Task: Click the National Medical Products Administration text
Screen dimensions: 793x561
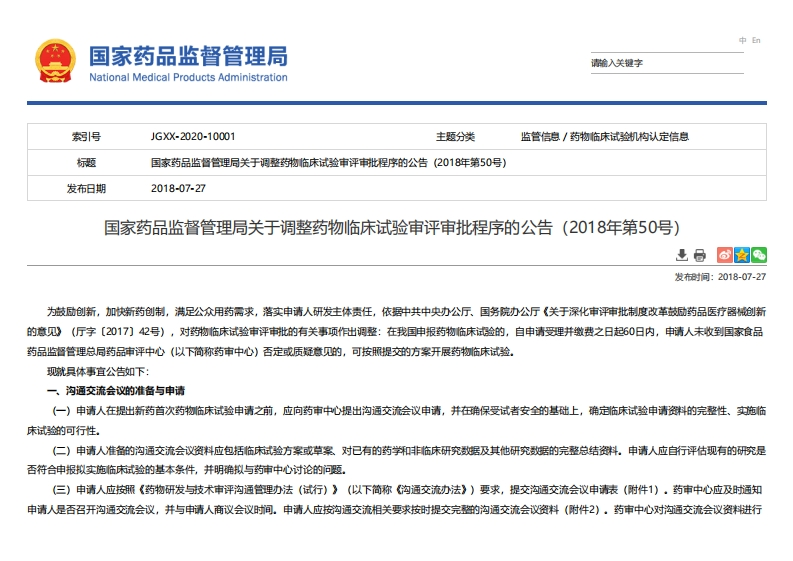Action: point(188,77)
